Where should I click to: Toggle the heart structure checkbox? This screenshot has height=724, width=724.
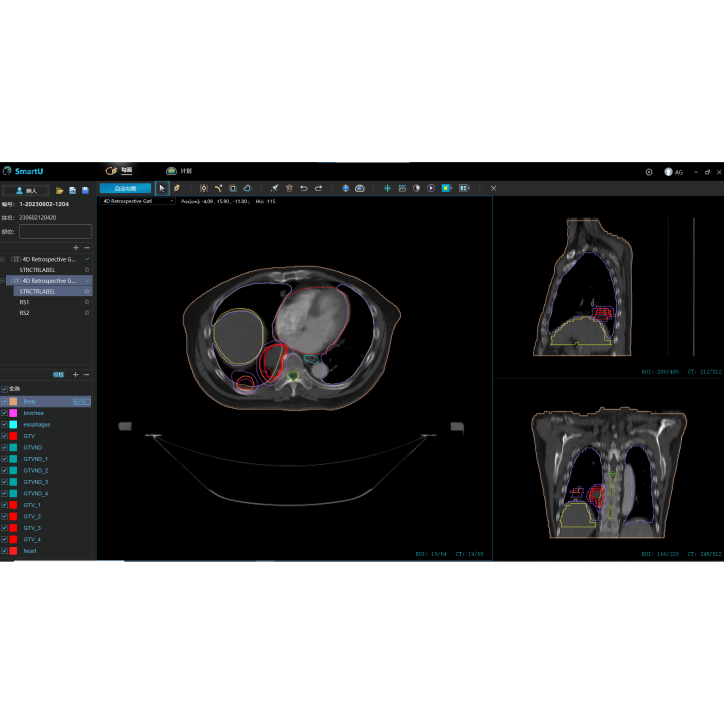[x=5, y=551]
